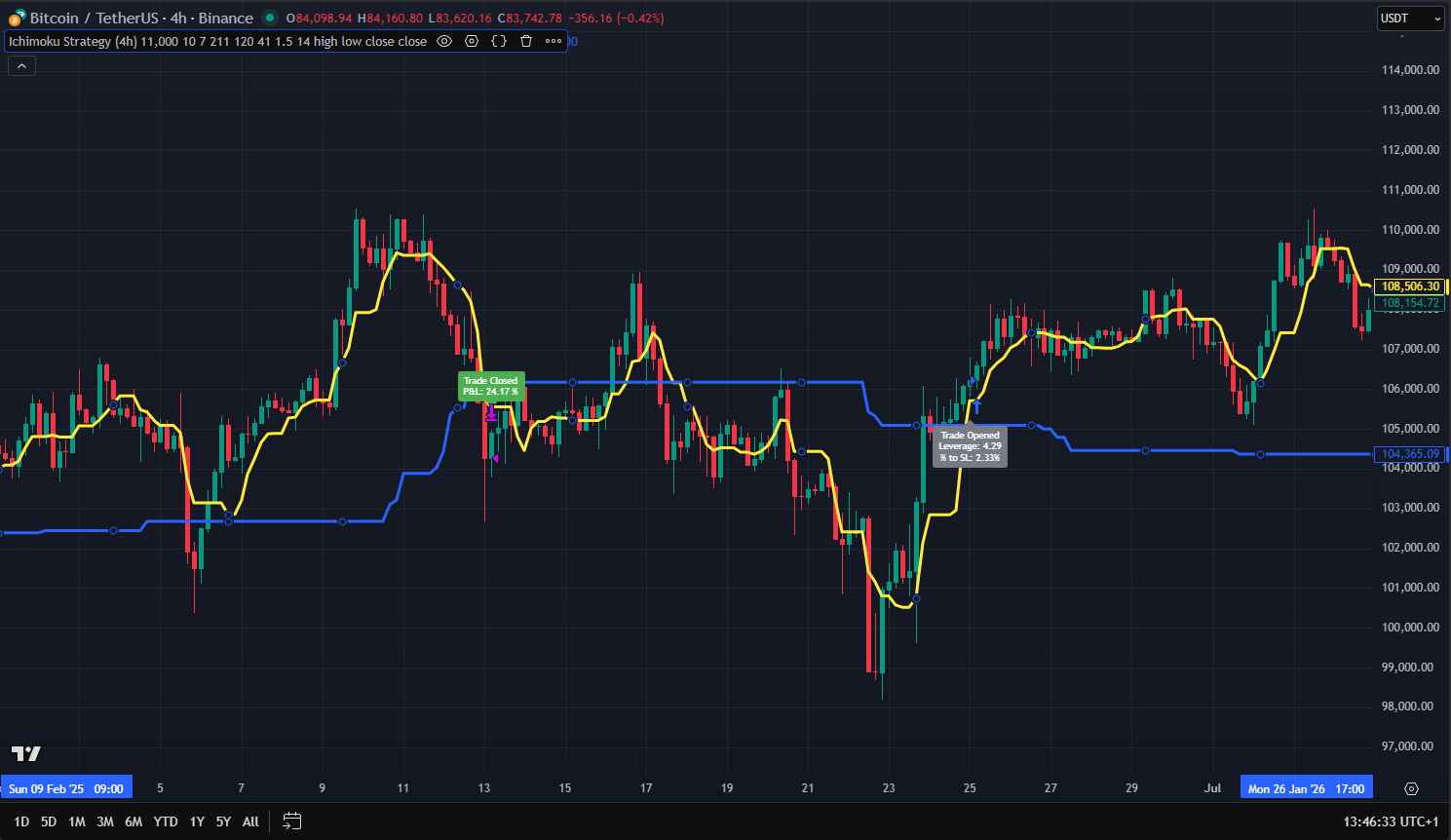Viewport: 1451px width, 840px height.
Task: Select the YTD time range
Action: tap(166, 821)
